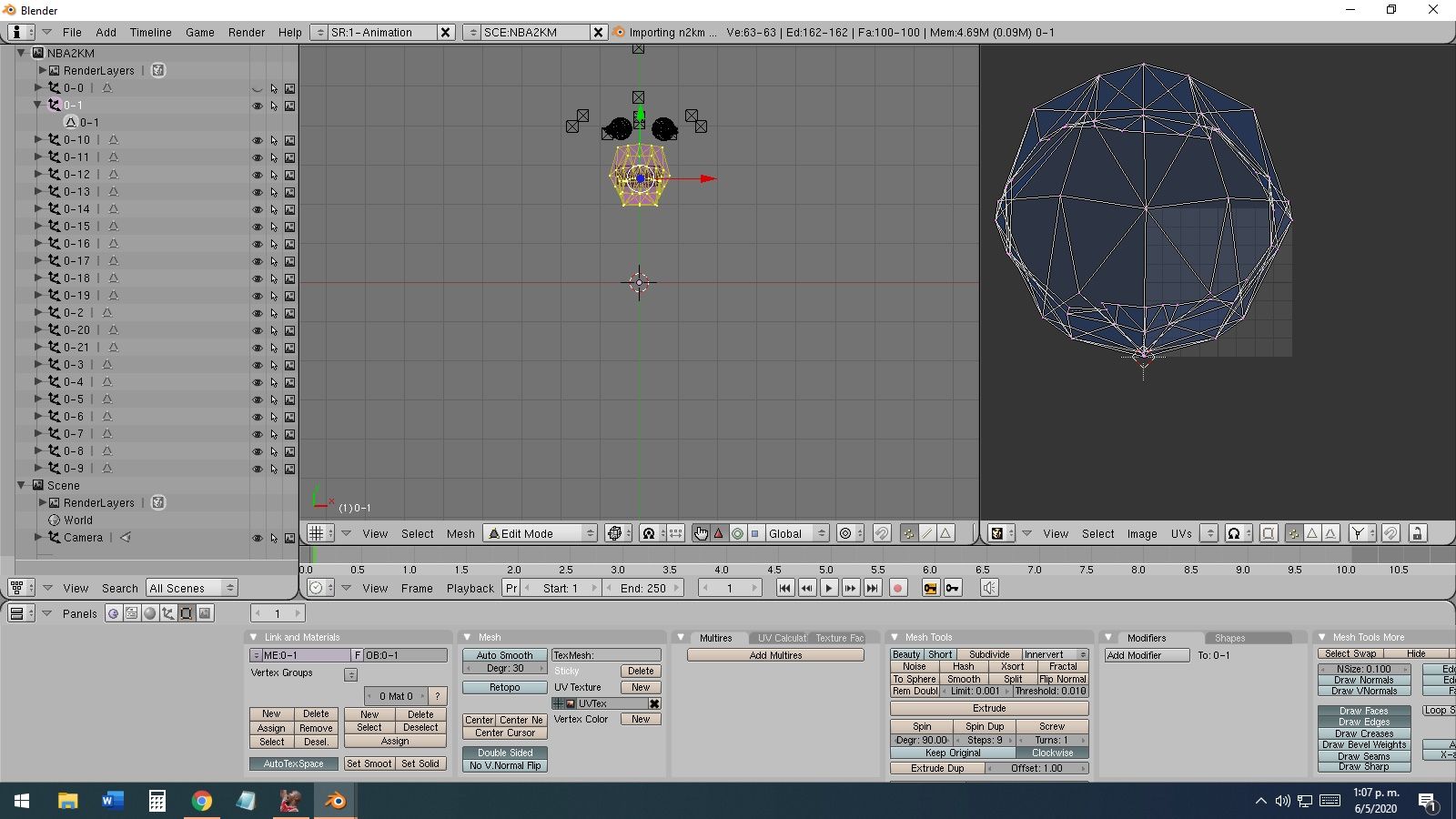This screenshot has height=819, width=1456.
Task: Toggle the Clockwise spin option
Action: tap(1053, 753)
